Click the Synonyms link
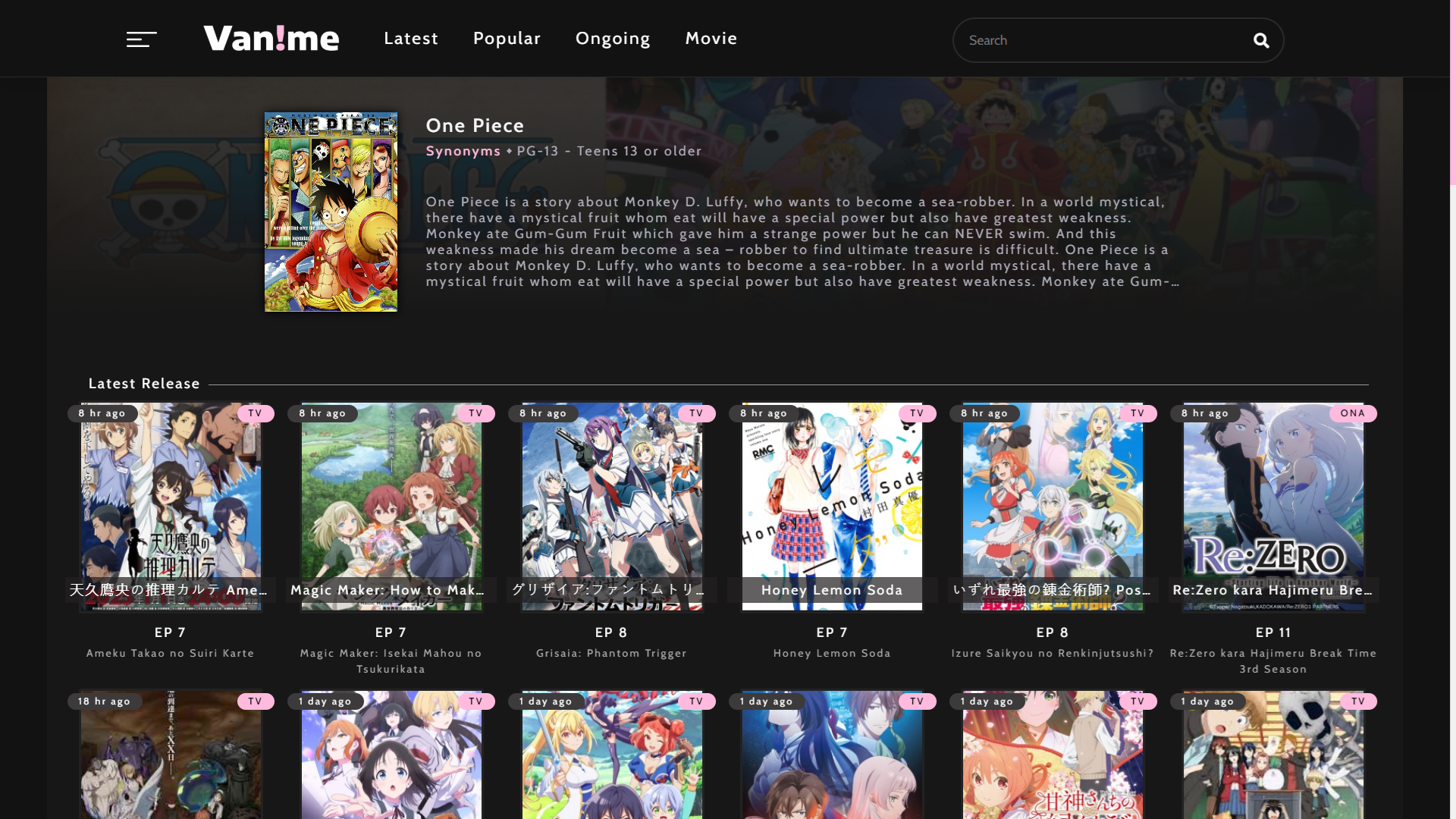The height and width of the screenshot is (819, 1456). coord(463,151)
